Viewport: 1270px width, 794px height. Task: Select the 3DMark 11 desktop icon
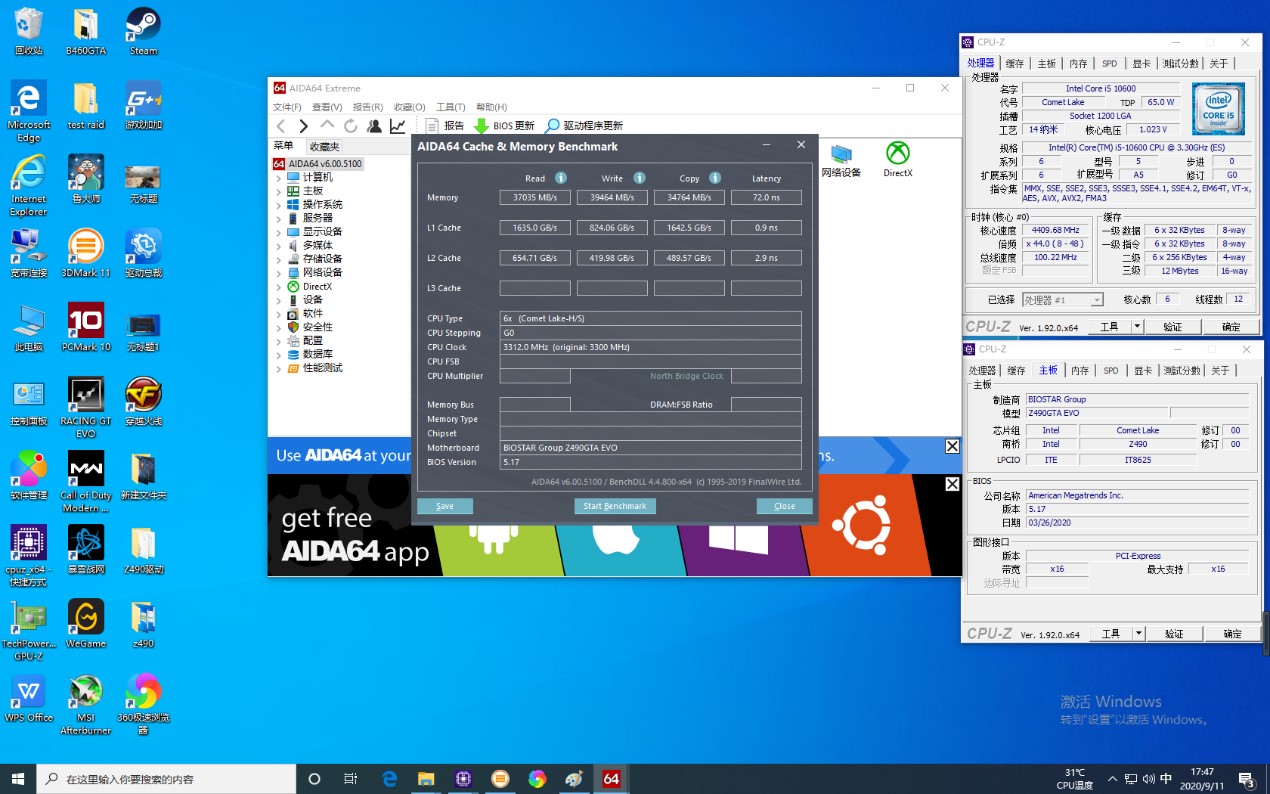pos(86,253)
